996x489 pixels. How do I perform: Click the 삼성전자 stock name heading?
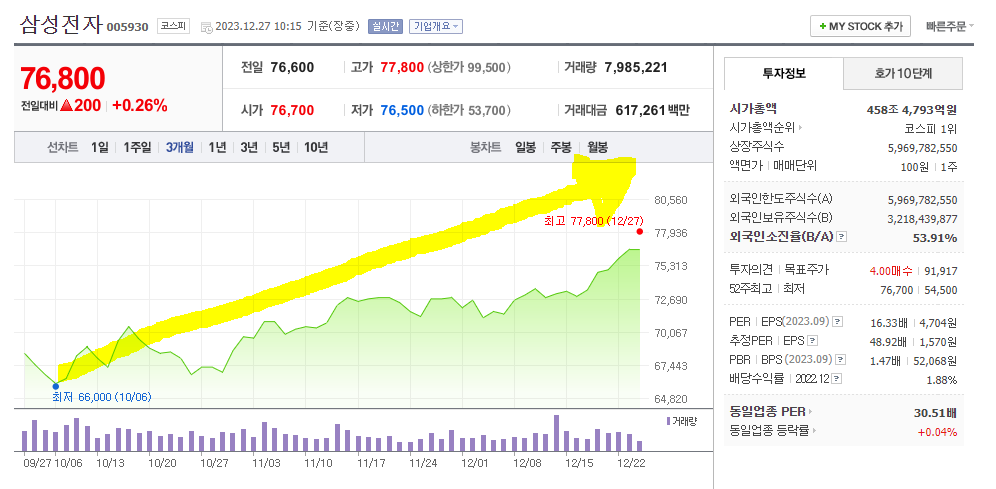tap(60, 25)
